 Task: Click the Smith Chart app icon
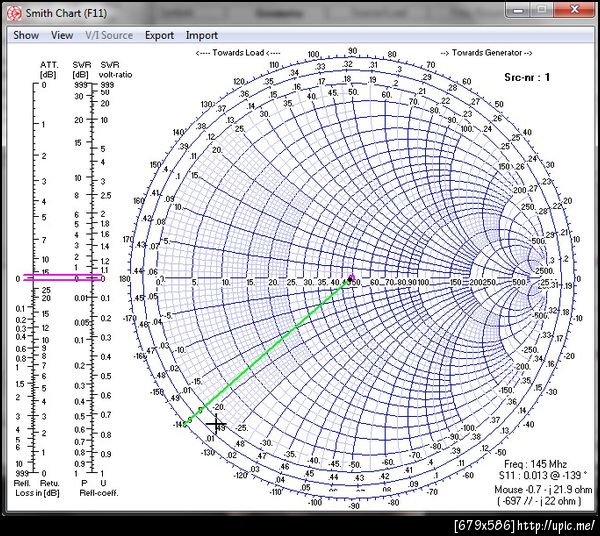pos(15,13)
